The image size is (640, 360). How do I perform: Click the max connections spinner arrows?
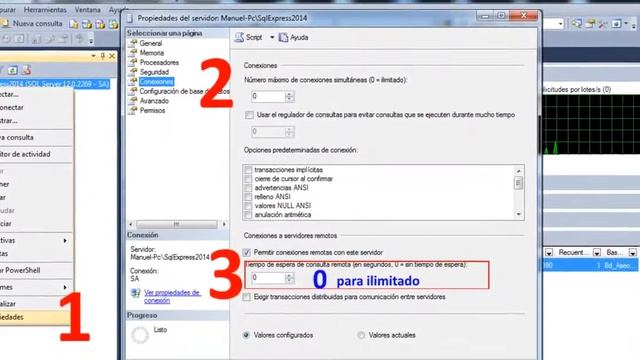coord(289,97)
